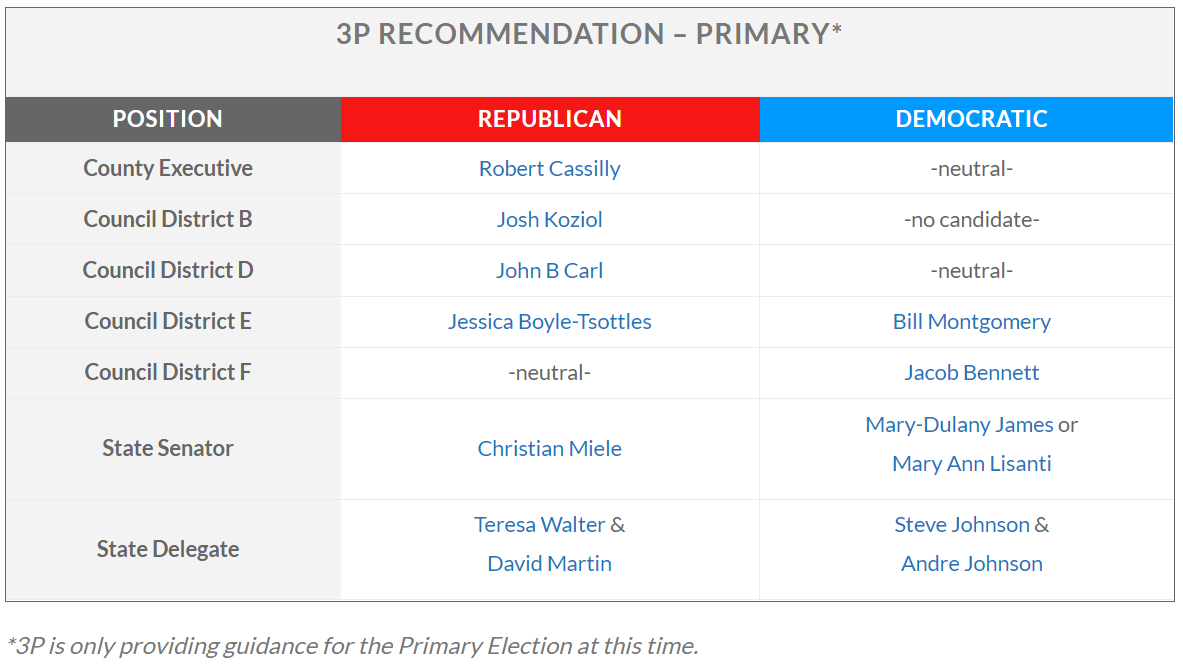Click the State Senator row label

click(x=167, y=448)
